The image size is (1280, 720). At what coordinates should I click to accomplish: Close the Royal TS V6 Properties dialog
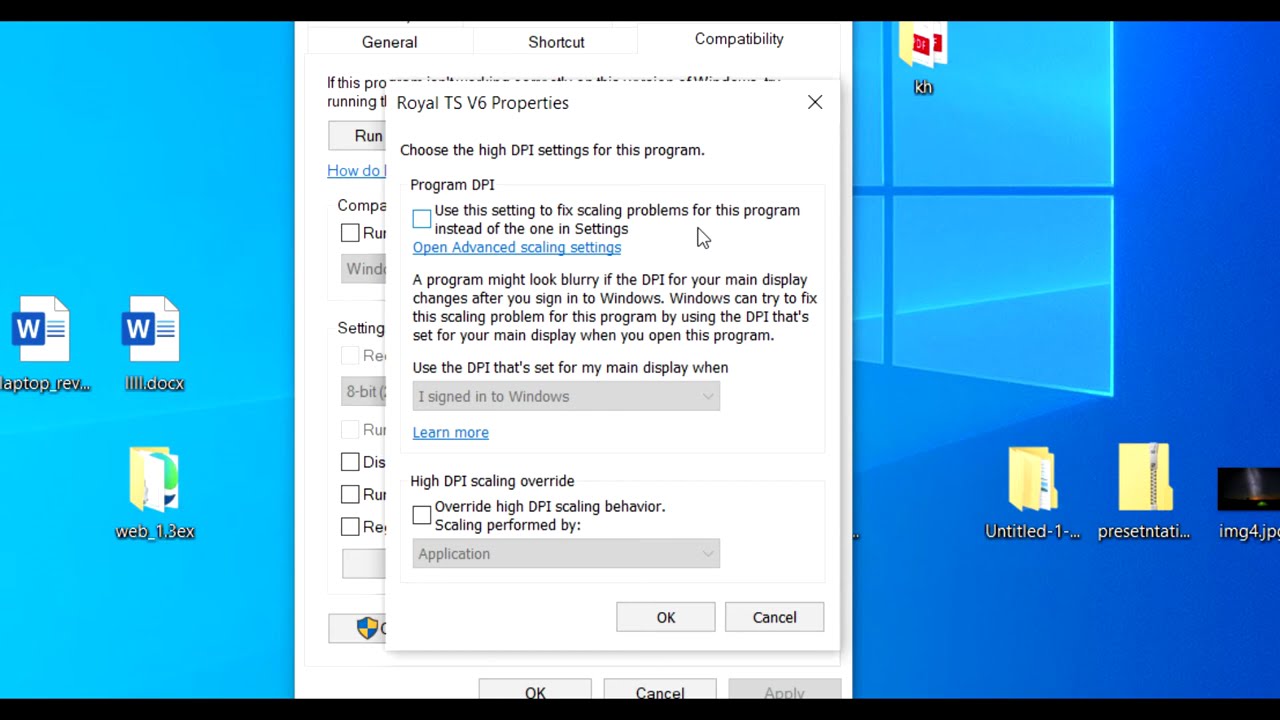tap(815, 103)
